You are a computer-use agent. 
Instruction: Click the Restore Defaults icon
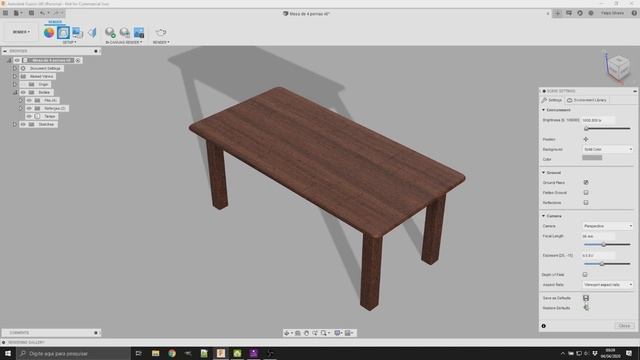tap(586, 308)
